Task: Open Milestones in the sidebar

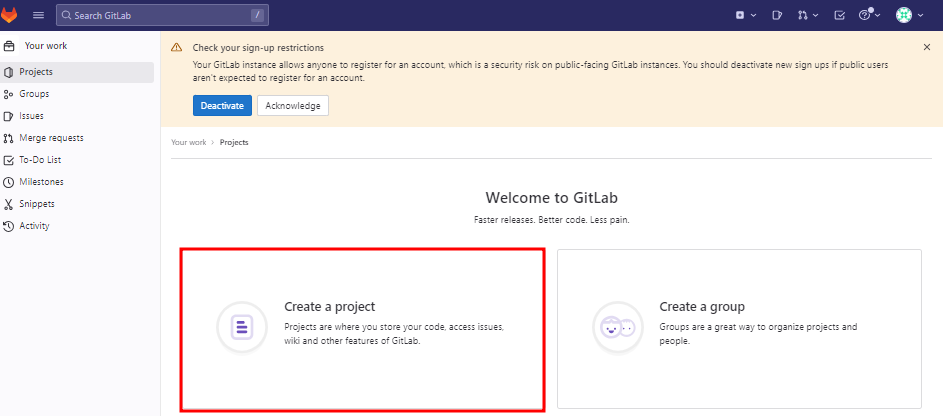Action: tap(77, 182)
